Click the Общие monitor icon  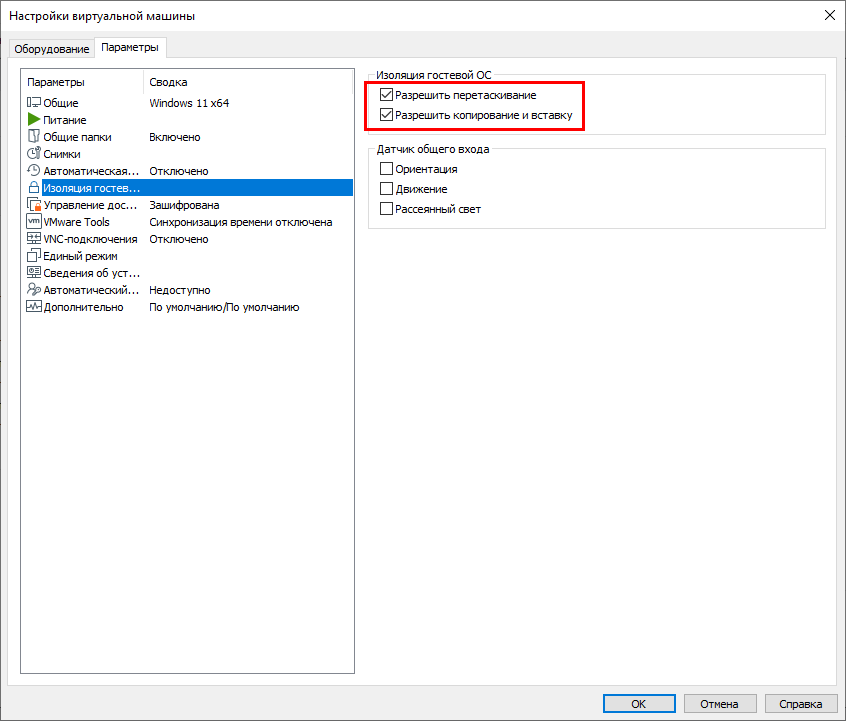pos(33,102)
